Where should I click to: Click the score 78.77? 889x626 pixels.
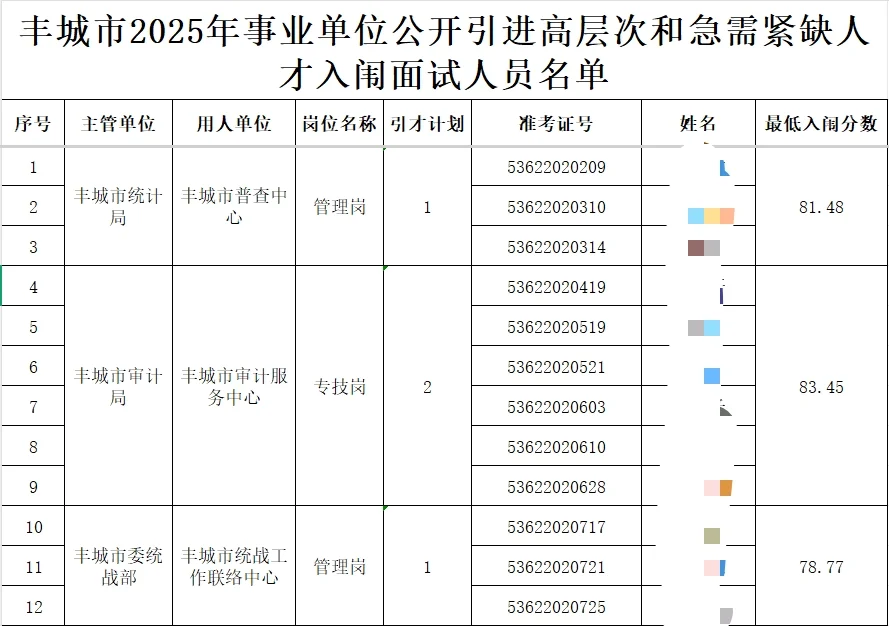pyautogui.click(x=822, y=566)
